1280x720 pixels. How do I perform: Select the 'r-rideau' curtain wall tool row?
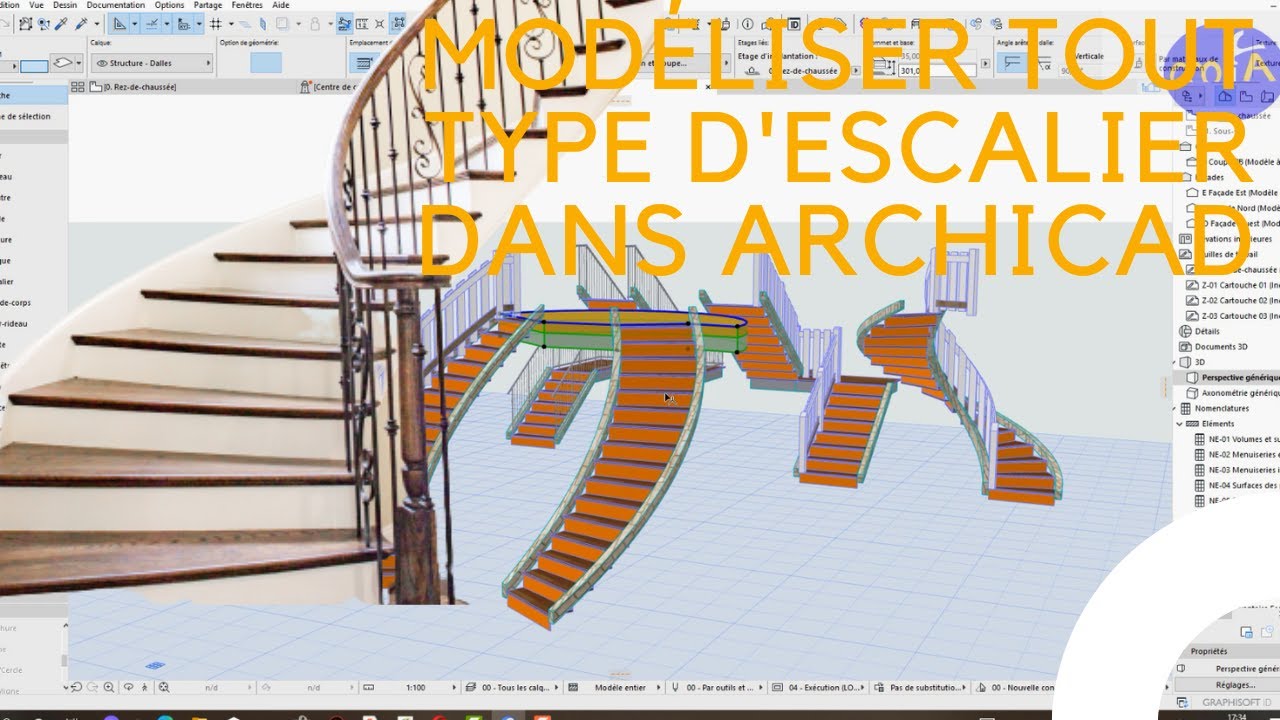coord(34,323)
